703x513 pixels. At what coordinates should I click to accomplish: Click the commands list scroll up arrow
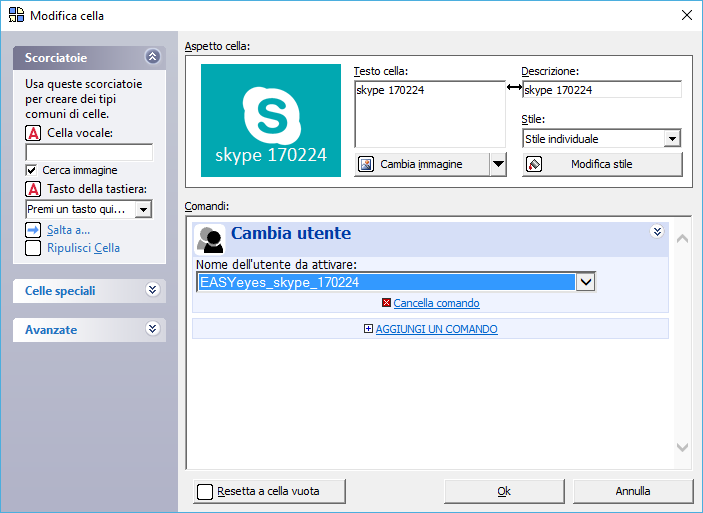pyautogui.click(x=682, y=239)
